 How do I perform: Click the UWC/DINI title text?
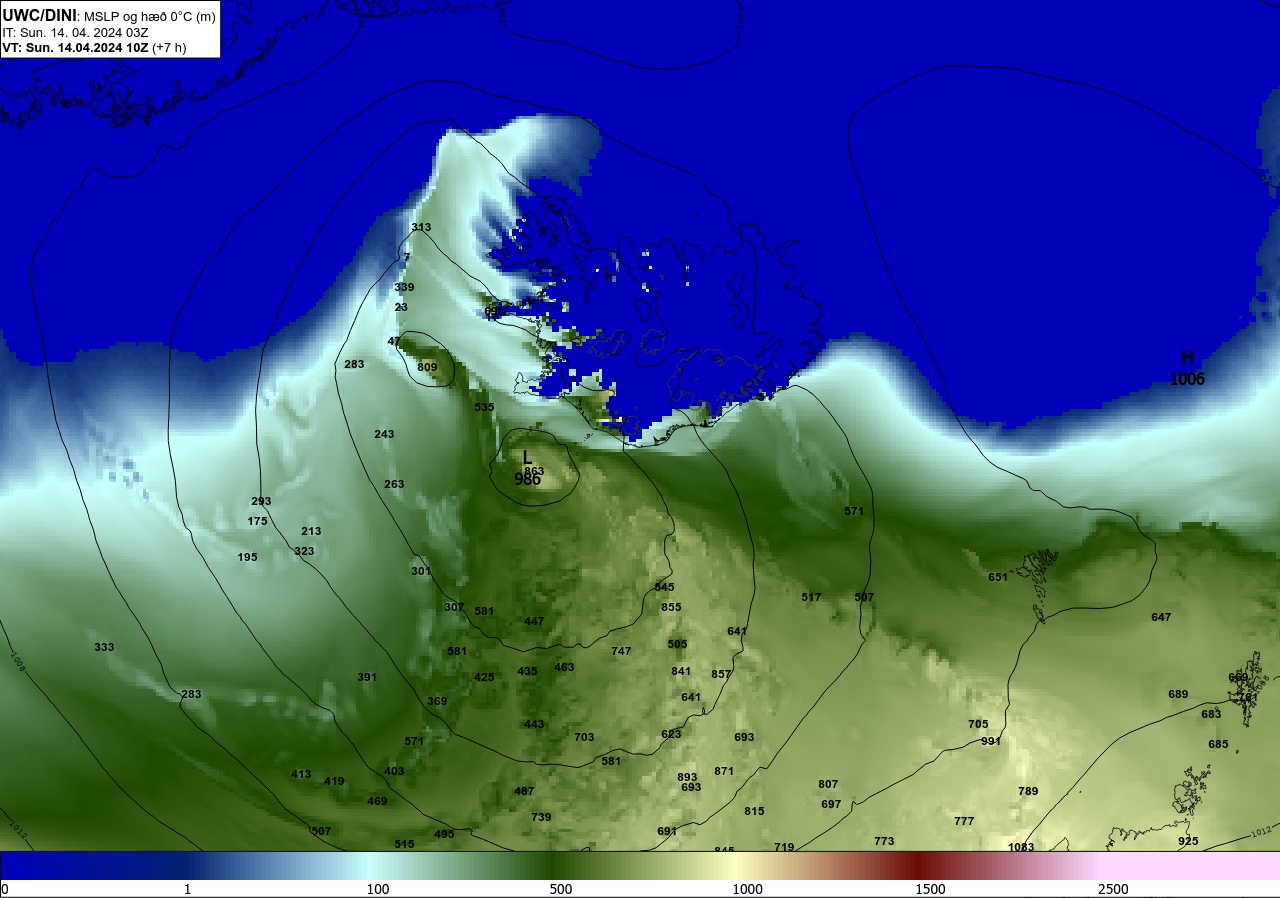click(40, 15)
